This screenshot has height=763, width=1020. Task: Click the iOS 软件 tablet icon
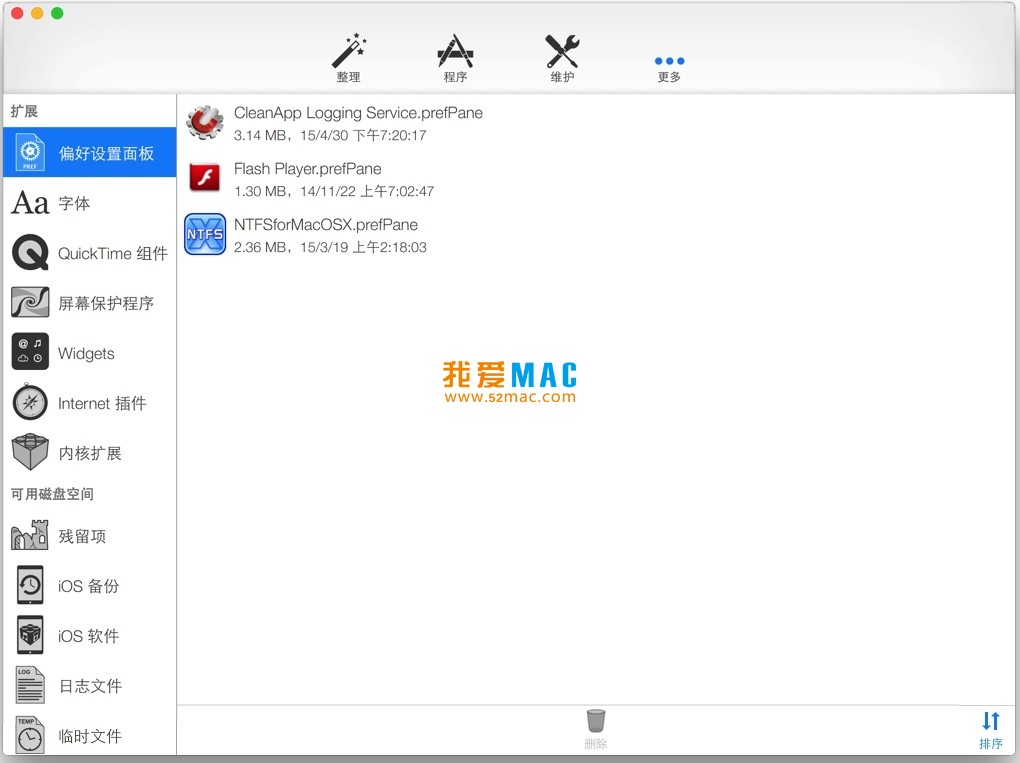tap(30, 635)
